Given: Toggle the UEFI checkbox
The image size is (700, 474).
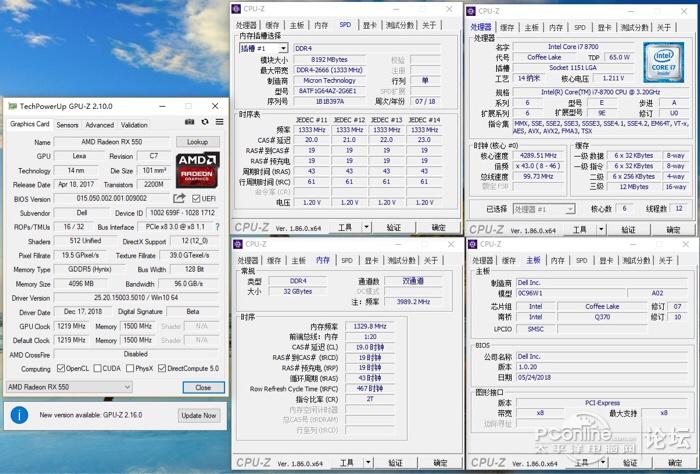Looking at the screenshot, I should click(x=196, y=198).
